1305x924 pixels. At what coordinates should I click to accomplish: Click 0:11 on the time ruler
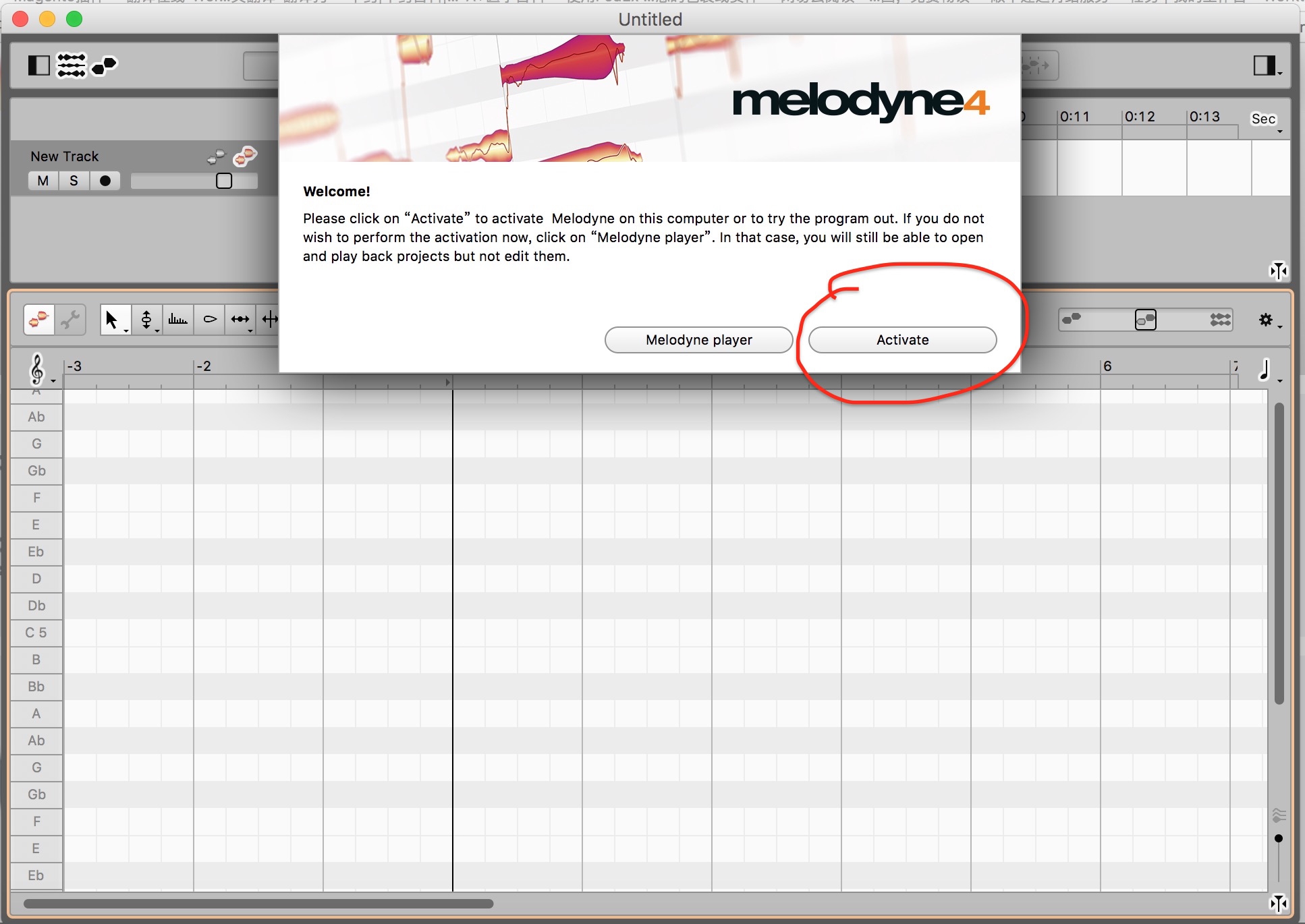tap(1075, 117)
